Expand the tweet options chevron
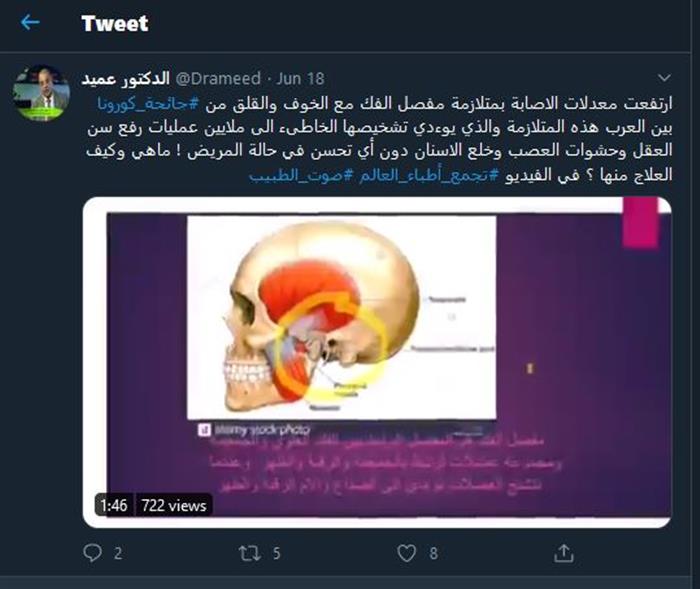Screen dimensions: 700x589 click(664, 78)
